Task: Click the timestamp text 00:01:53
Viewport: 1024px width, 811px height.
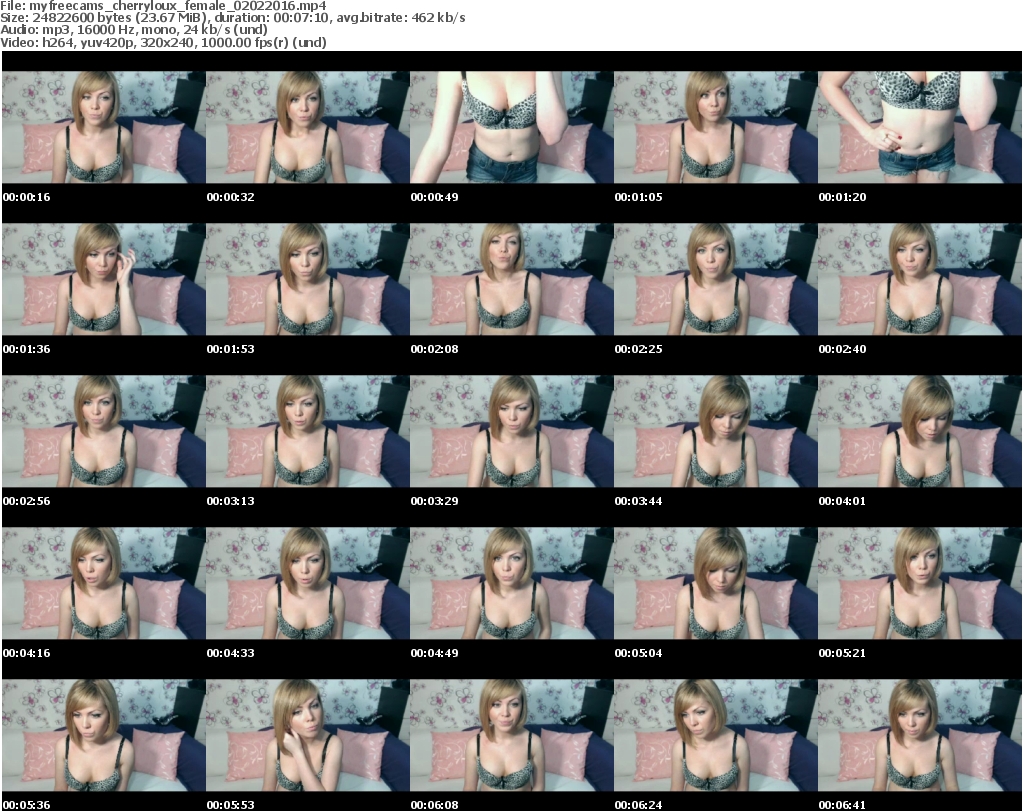Action: [x=231, y=349]
